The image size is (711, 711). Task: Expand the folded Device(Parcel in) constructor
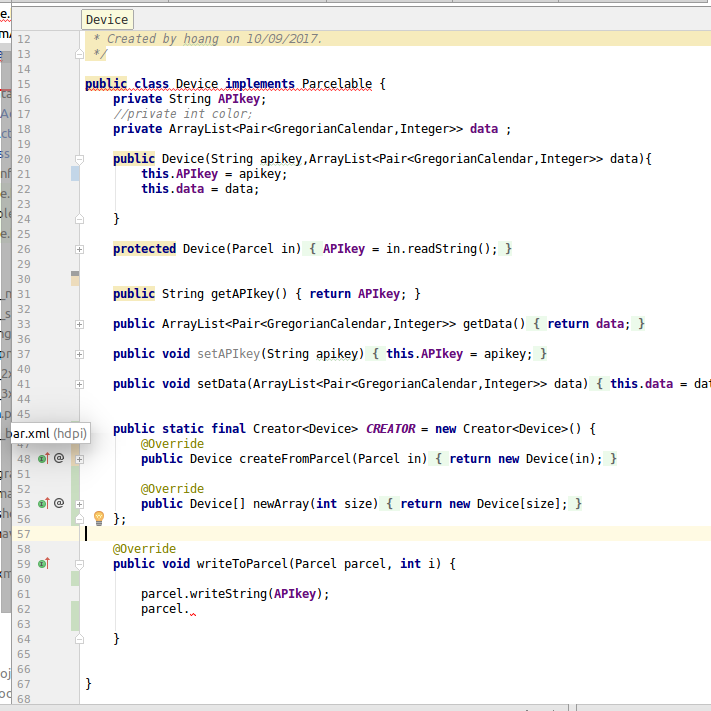(x=79, y=249)
